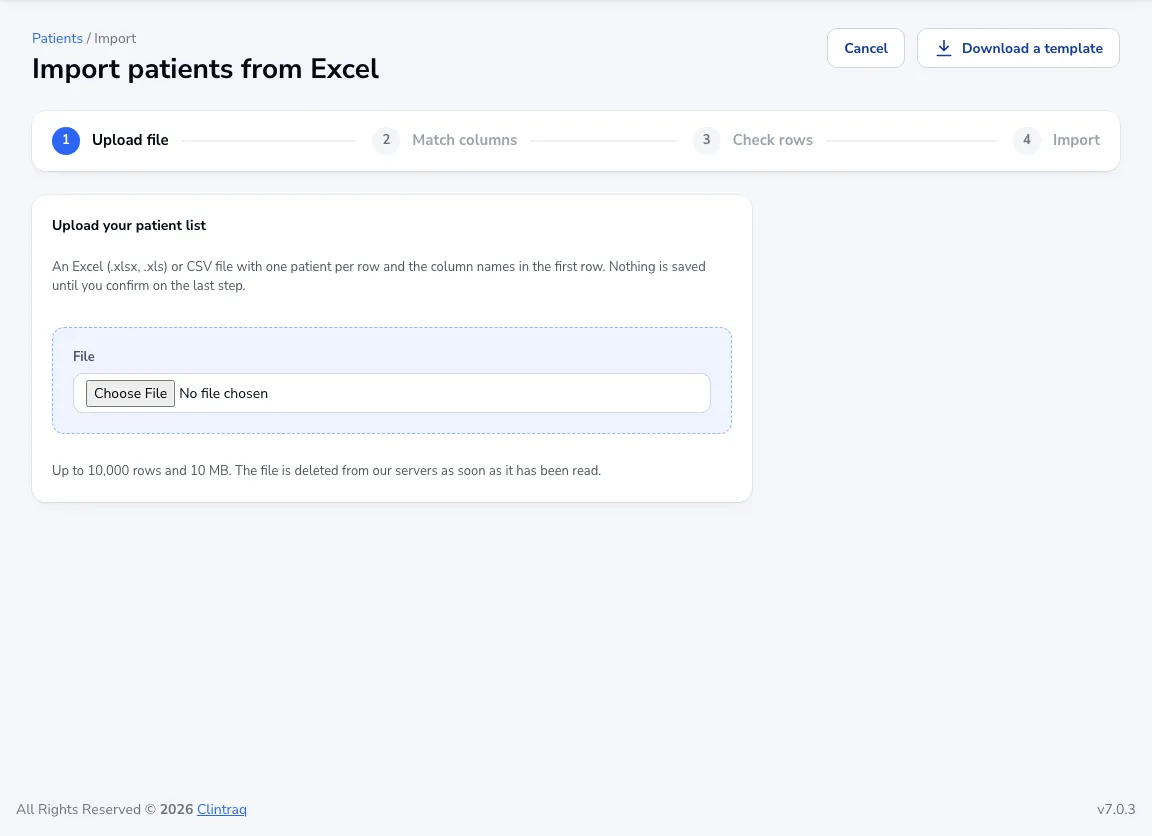Open the Patients breadcrumb link

click(57, 38)
